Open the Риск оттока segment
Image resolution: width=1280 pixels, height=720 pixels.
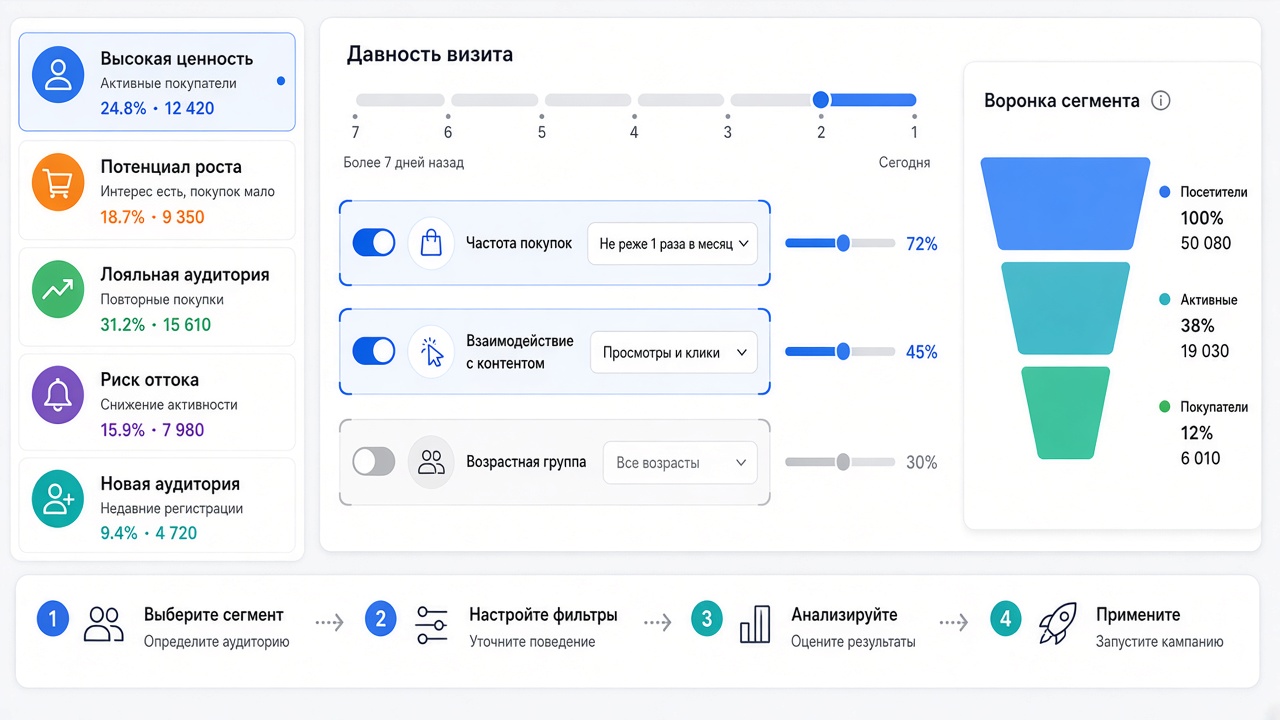157,402
